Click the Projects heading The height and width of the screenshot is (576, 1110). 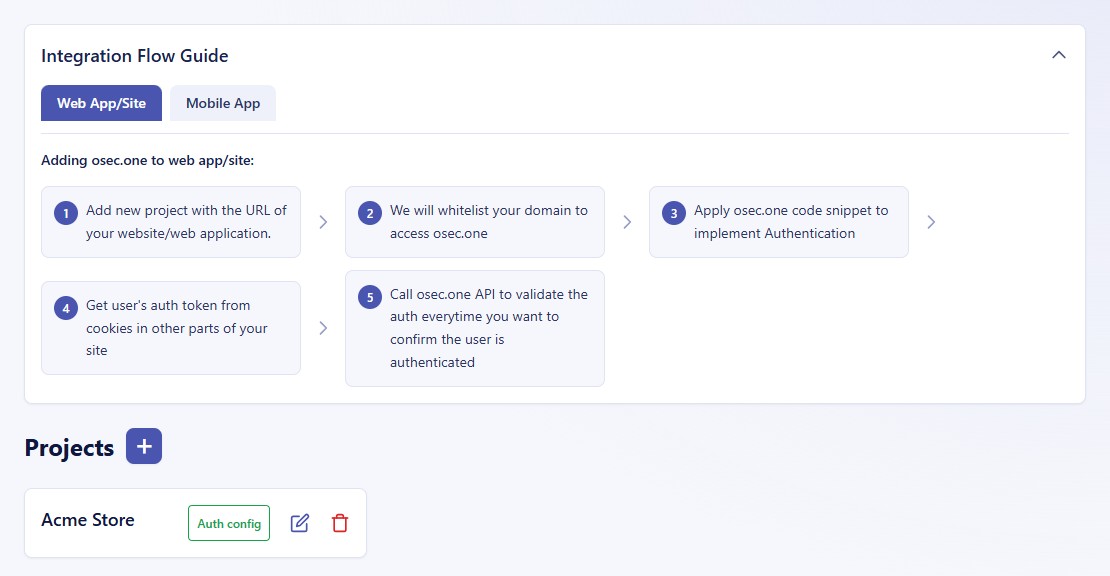(x=69, y=448)
